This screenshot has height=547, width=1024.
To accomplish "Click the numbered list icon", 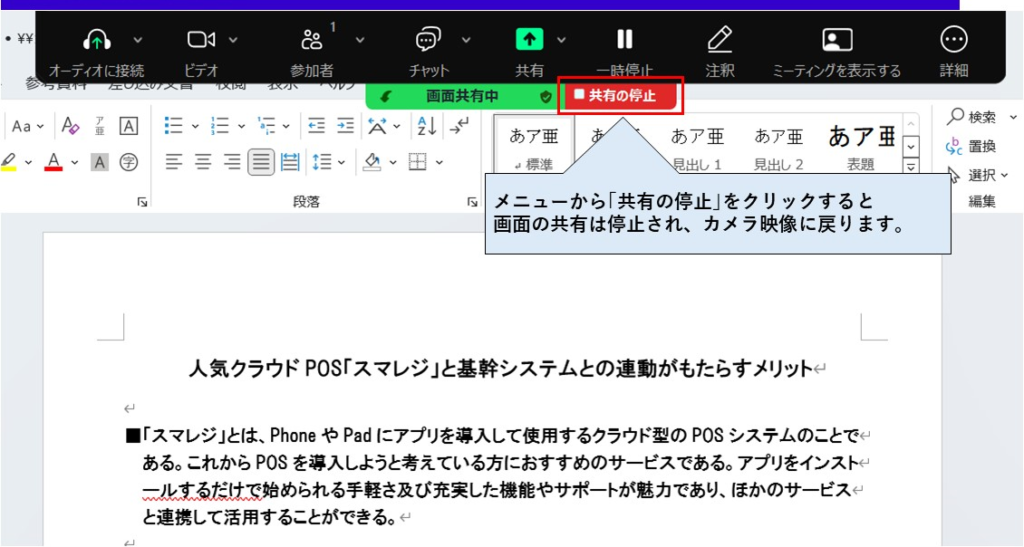I will click(220, 125).
